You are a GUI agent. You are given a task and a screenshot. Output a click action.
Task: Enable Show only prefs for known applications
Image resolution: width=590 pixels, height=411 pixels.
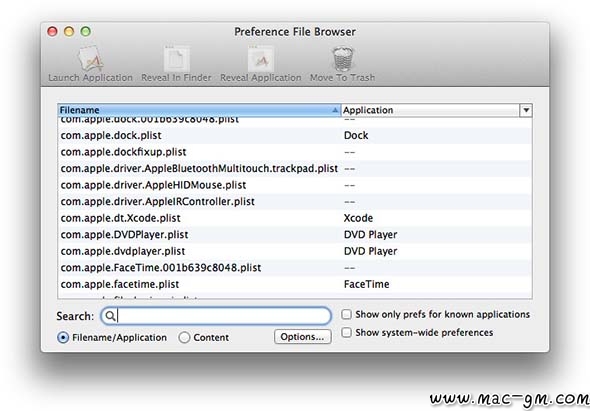pyautogui.click(x=346, y=314)
